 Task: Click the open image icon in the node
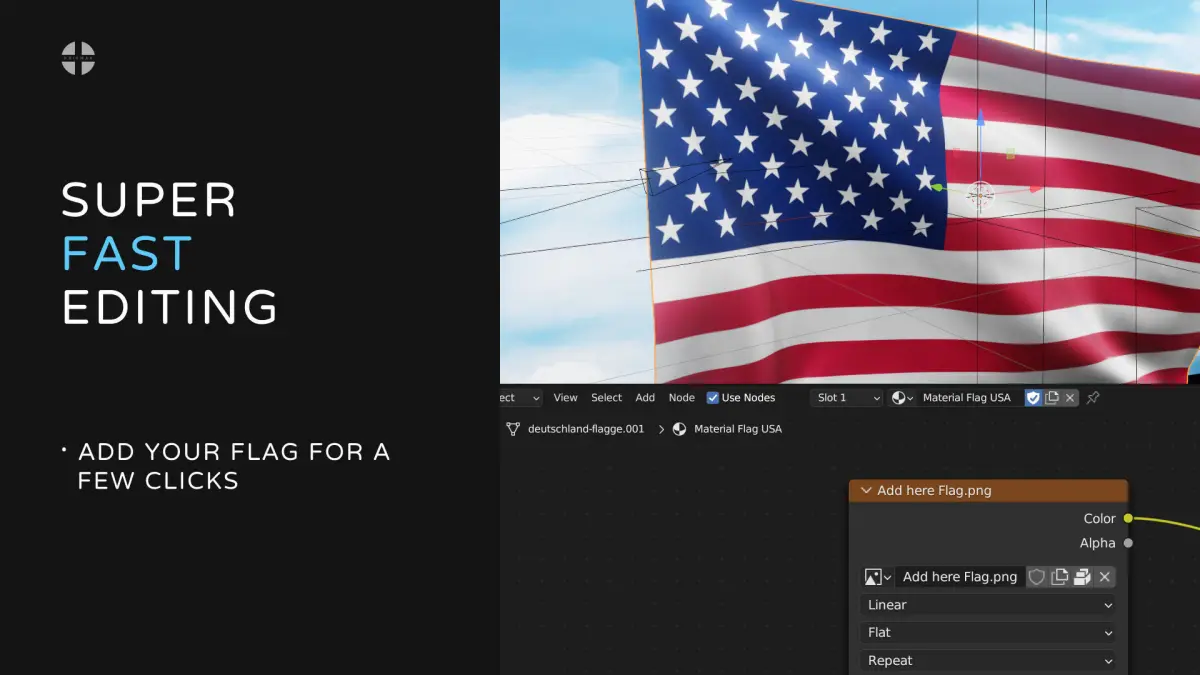1082,577
